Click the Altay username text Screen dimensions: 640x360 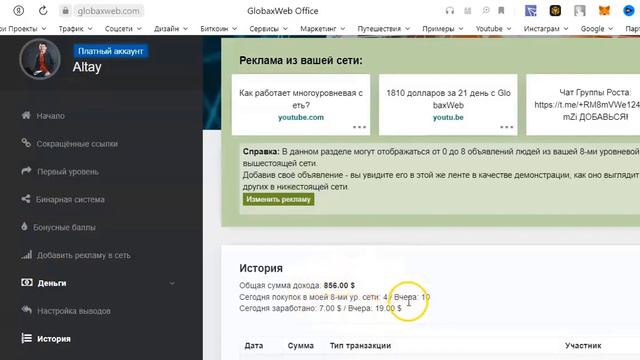(x=87, y=67)
